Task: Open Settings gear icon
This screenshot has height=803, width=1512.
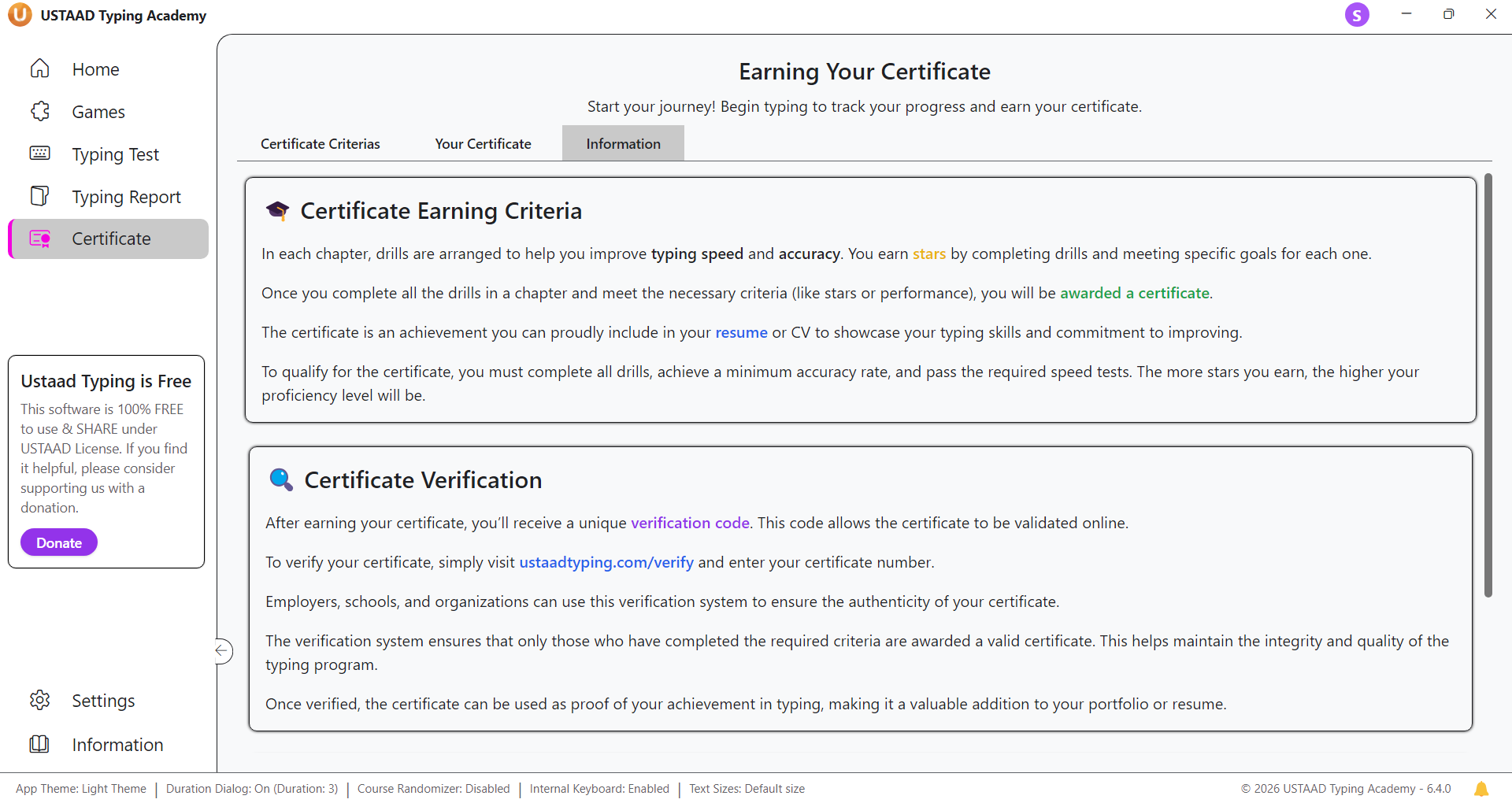Action: coord(39,700)
